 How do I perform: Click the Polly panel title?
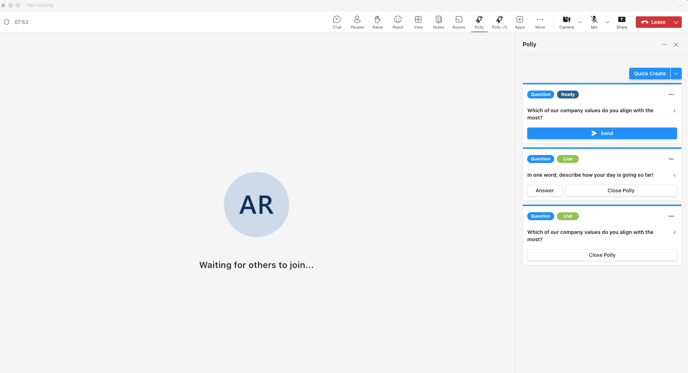[x=529, y=44]
